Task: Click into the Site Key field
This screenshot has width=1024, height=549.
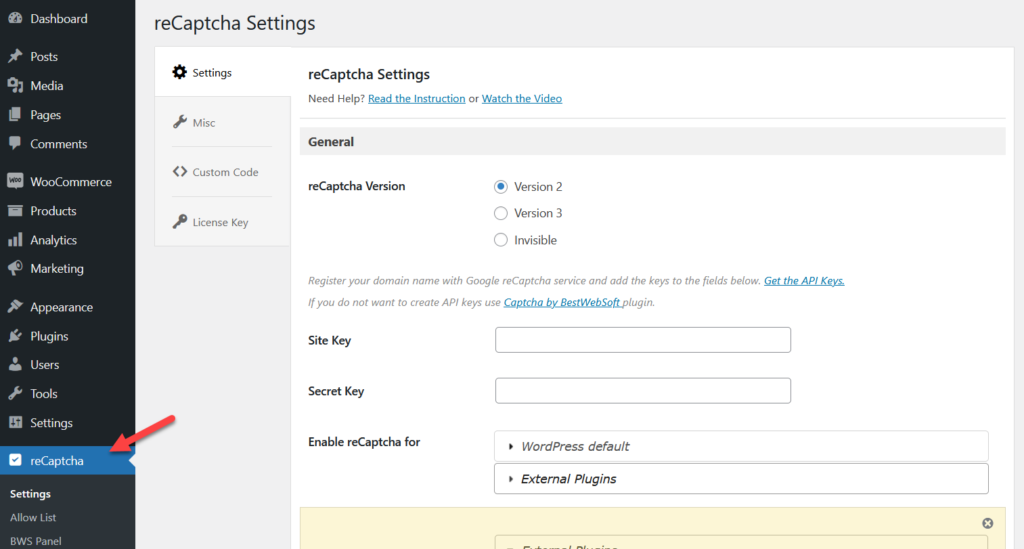Action: (x=643, y=339)
